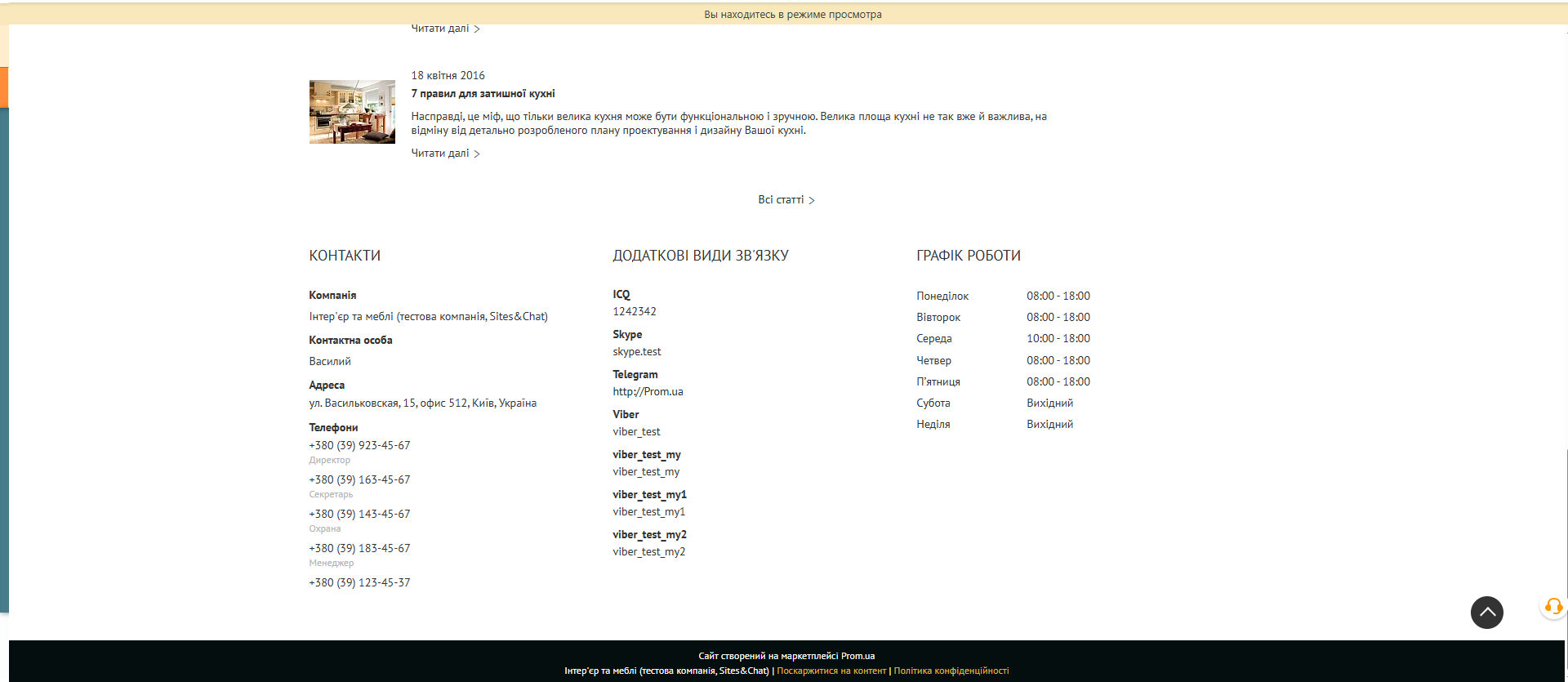Click the last phone number +380 (39) 123-45-37
This screenshot has width=1568, height=682.
click(359, 582)
